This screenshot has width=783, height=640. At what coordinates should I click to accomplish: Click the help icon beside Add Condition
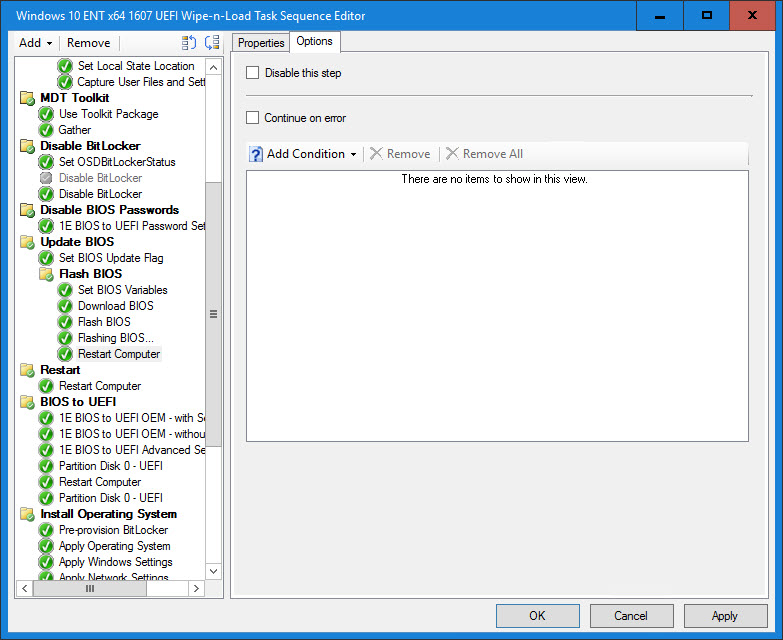click(x=255, y=154)
